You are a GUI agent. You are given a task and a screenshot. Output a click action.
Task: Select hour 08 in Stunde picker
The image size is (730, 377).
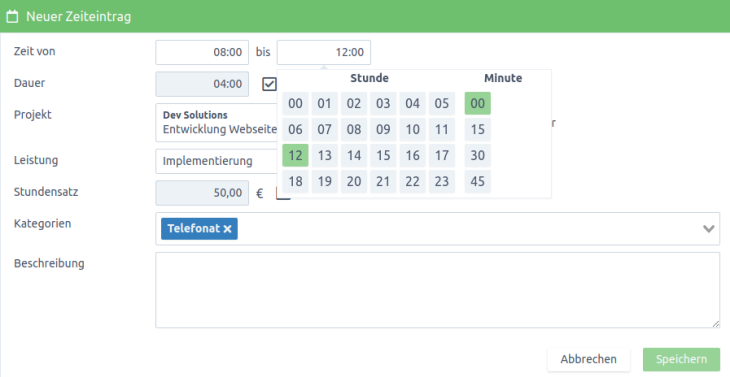[354, 129]
